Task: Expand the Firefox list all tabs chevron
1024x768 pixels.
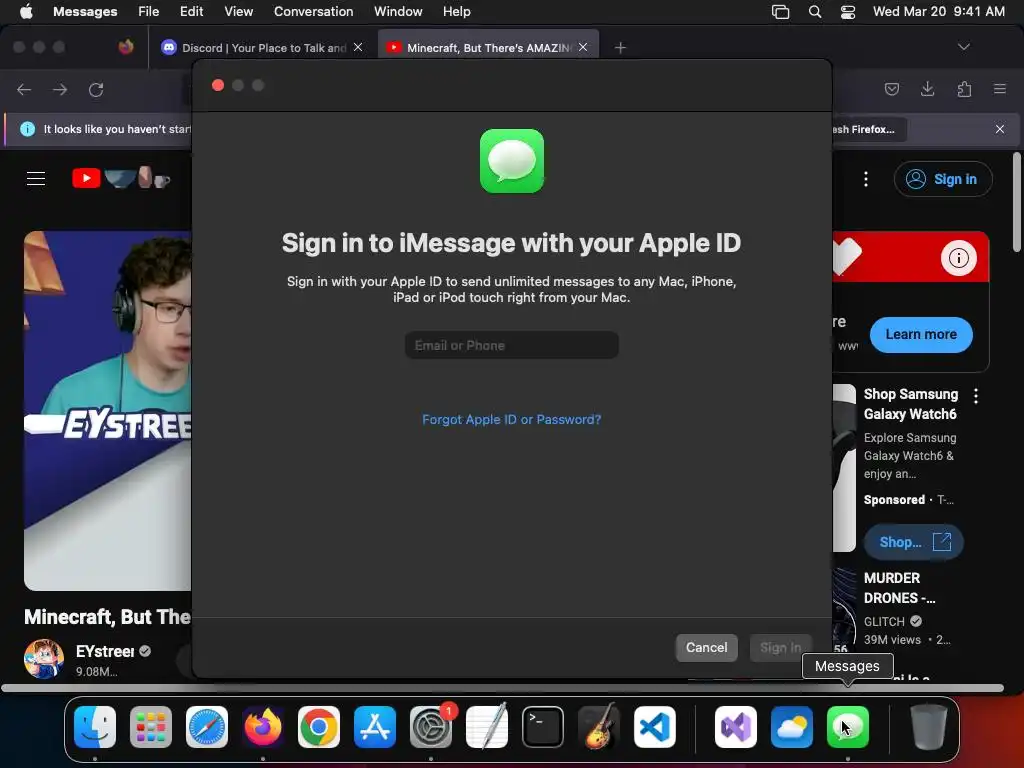Action: 963,47
